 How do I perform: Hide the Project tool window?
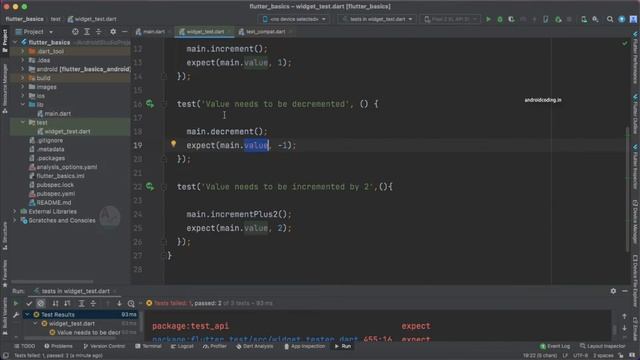(x=124, y=31)
